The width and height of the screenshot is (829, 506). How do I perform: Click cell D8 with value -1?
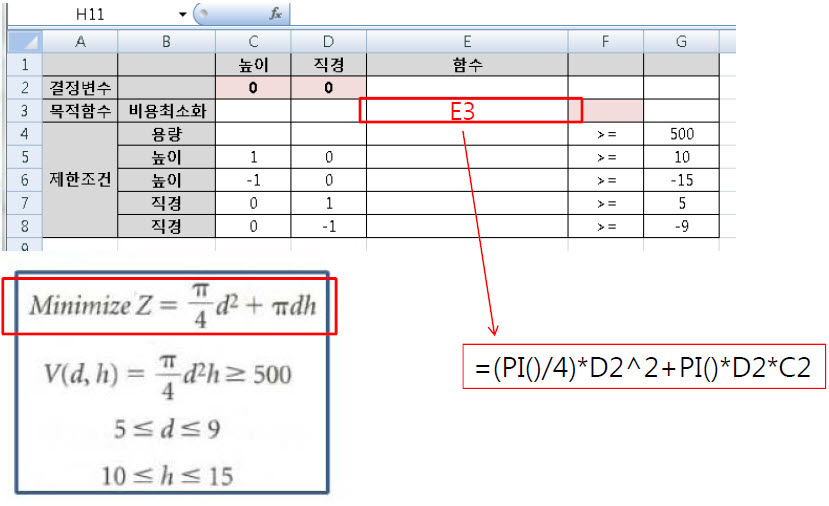328,226
